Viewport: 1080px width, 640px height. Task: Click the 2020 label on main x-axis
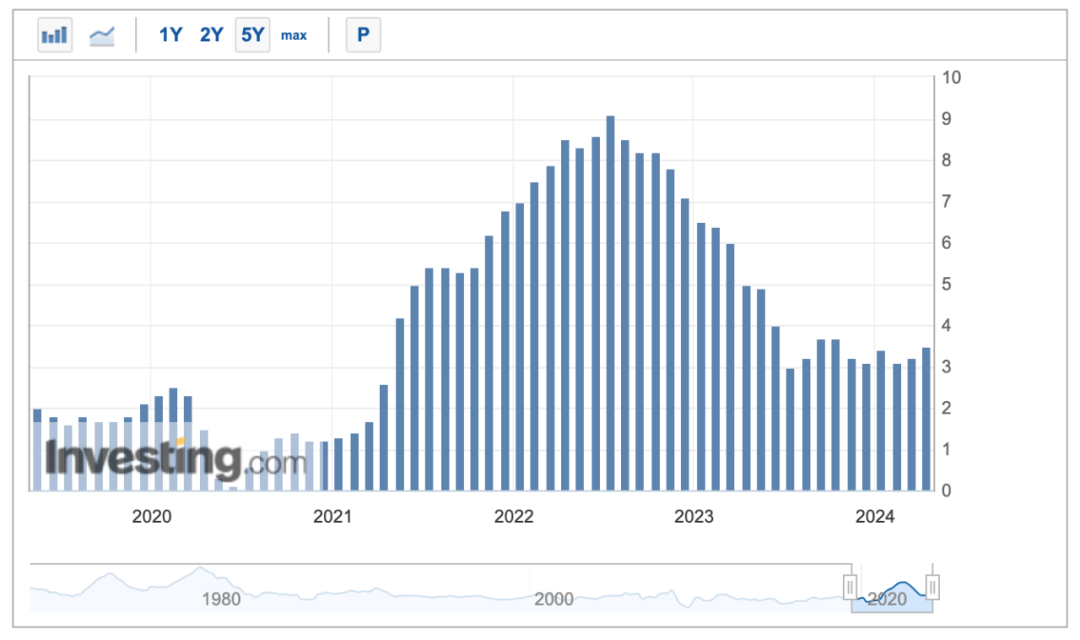(151, 517)
